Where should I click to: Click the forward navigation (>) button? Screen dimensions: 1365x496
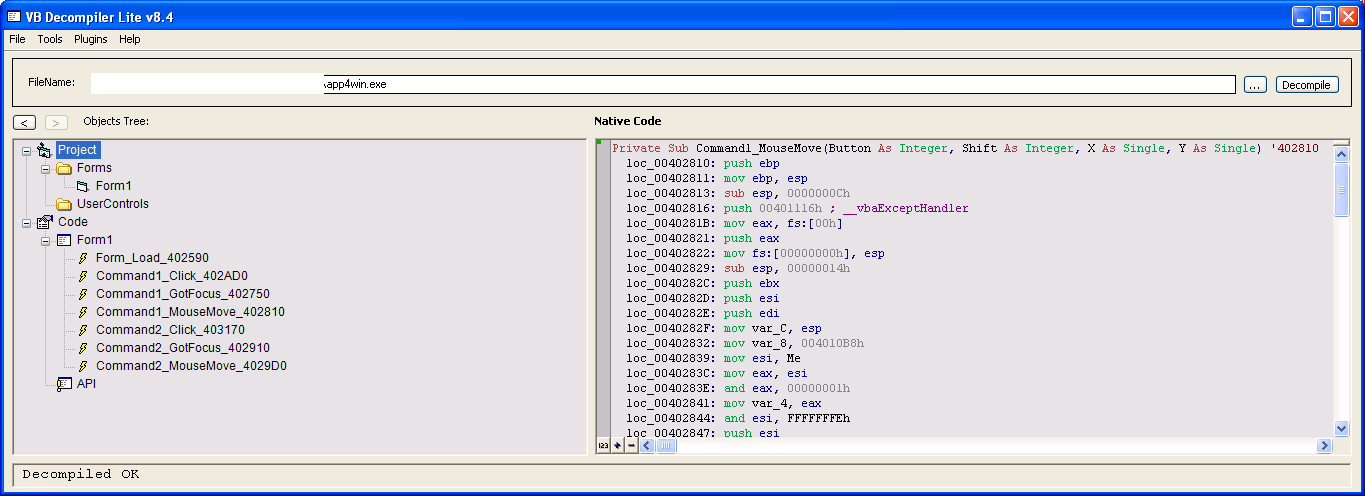pos(56,122)
